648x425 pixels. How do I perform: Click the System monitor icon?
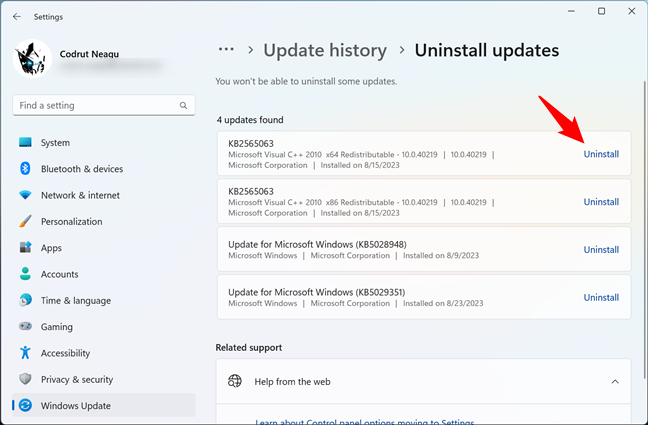25,142
